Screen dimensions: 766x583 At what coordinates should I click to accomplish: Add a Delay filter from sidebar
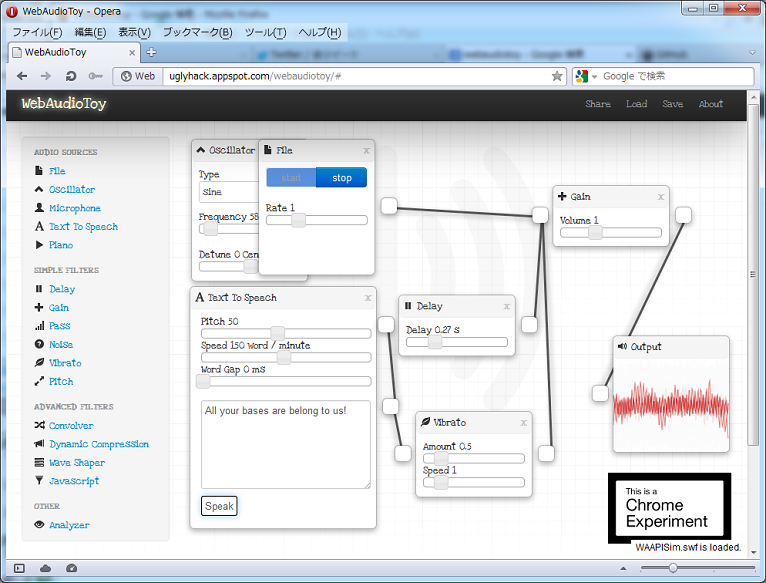62,289
